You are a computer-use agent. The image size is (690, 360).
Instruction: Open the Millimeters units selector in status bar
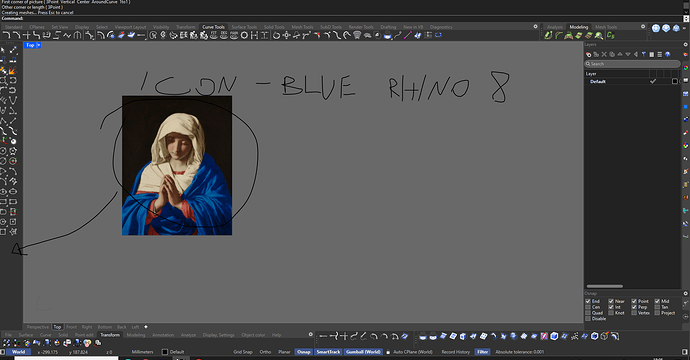pos(143,352)
